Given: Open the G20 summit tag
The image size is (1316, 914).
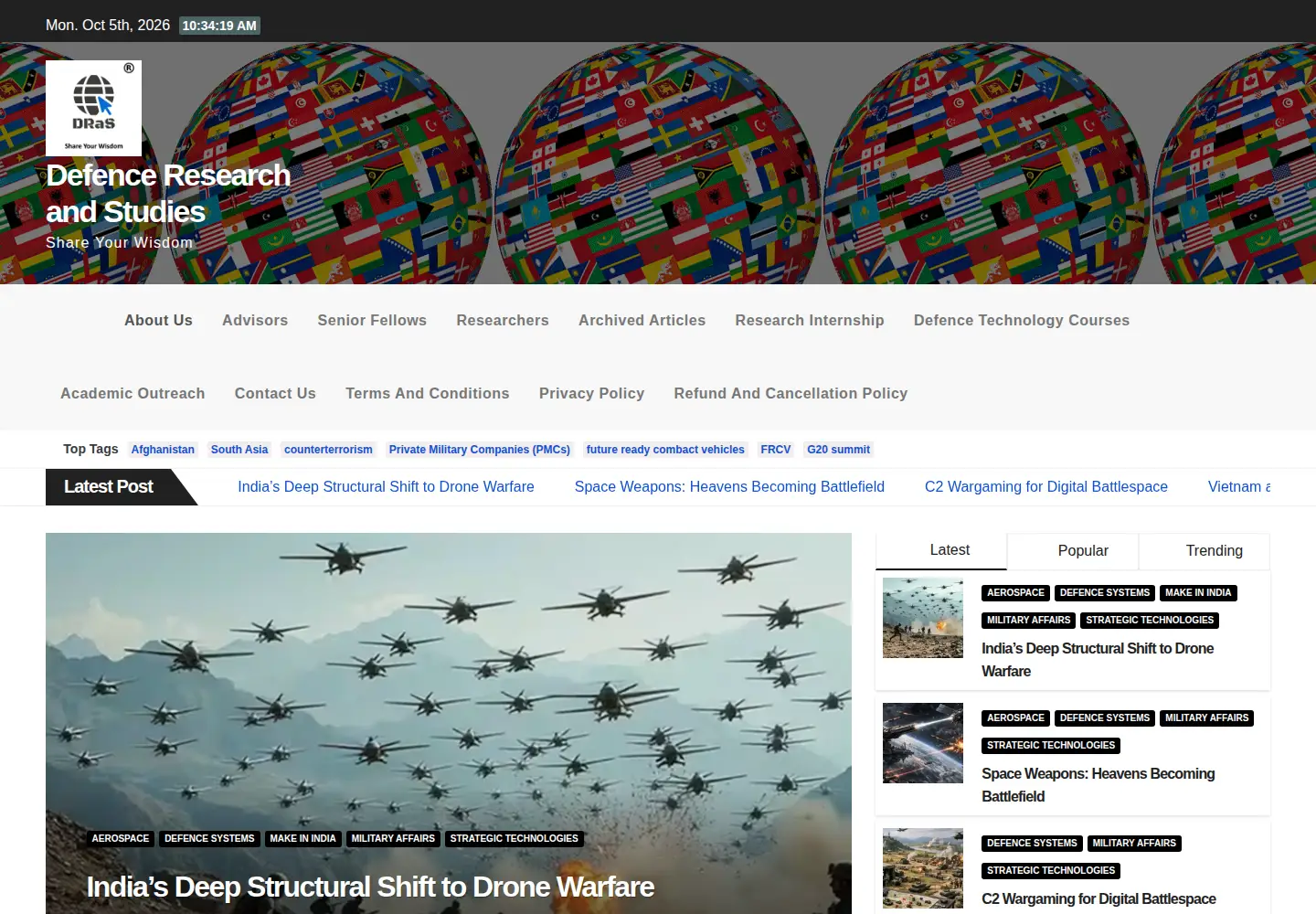Looking at the screenshot, I should 838,450.
